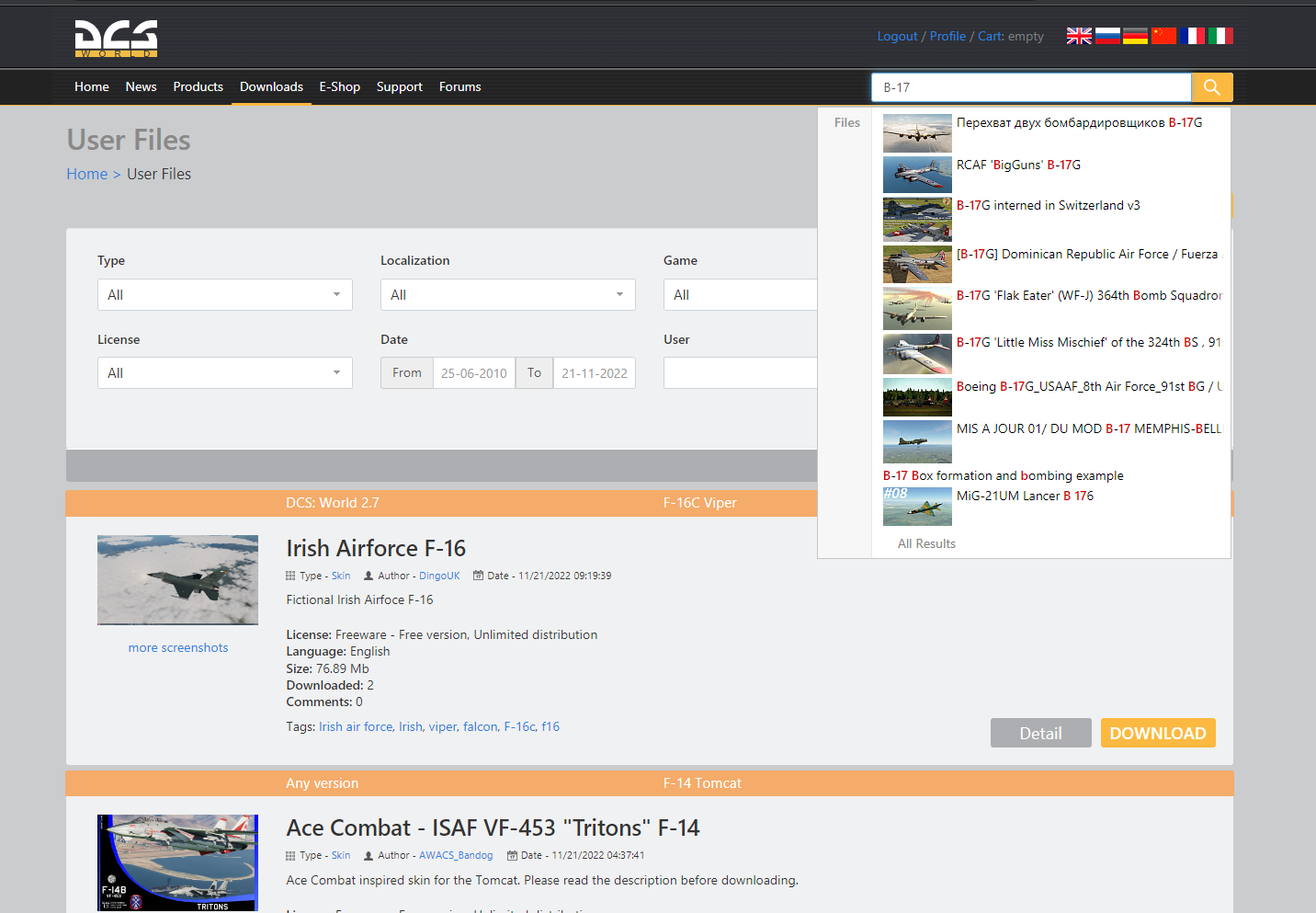The image size is (1316, 913).
Task: Switch language using the German flag
Action: click(1136, 36)
